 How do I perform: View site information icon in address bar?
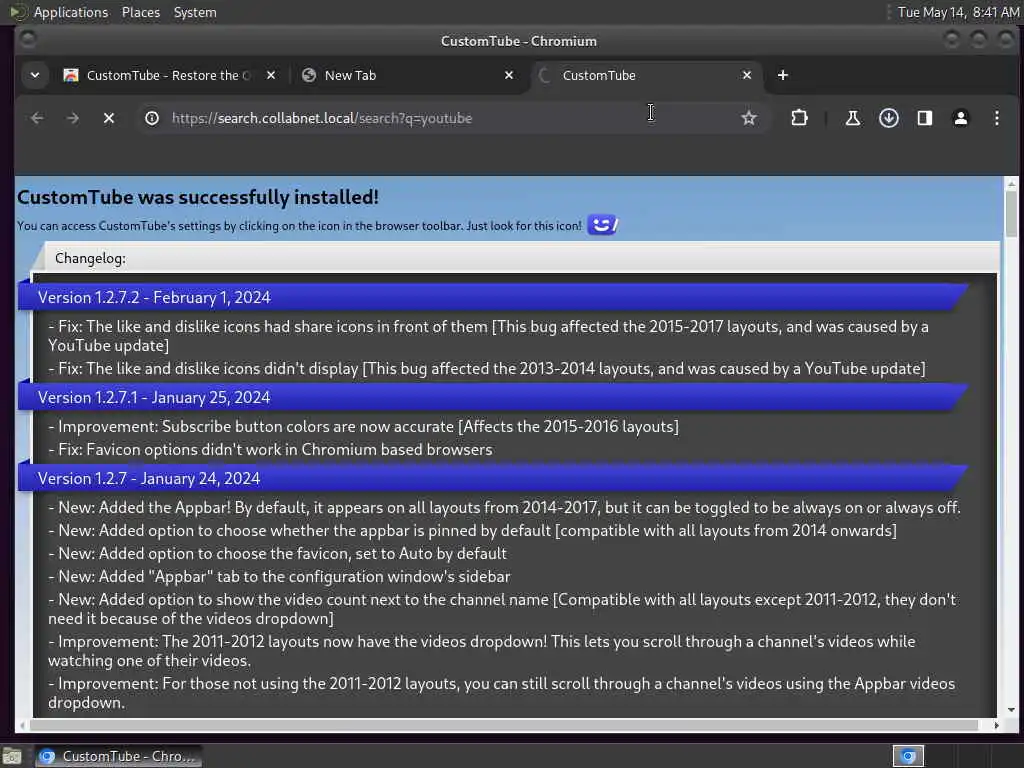tap(152, 118)
